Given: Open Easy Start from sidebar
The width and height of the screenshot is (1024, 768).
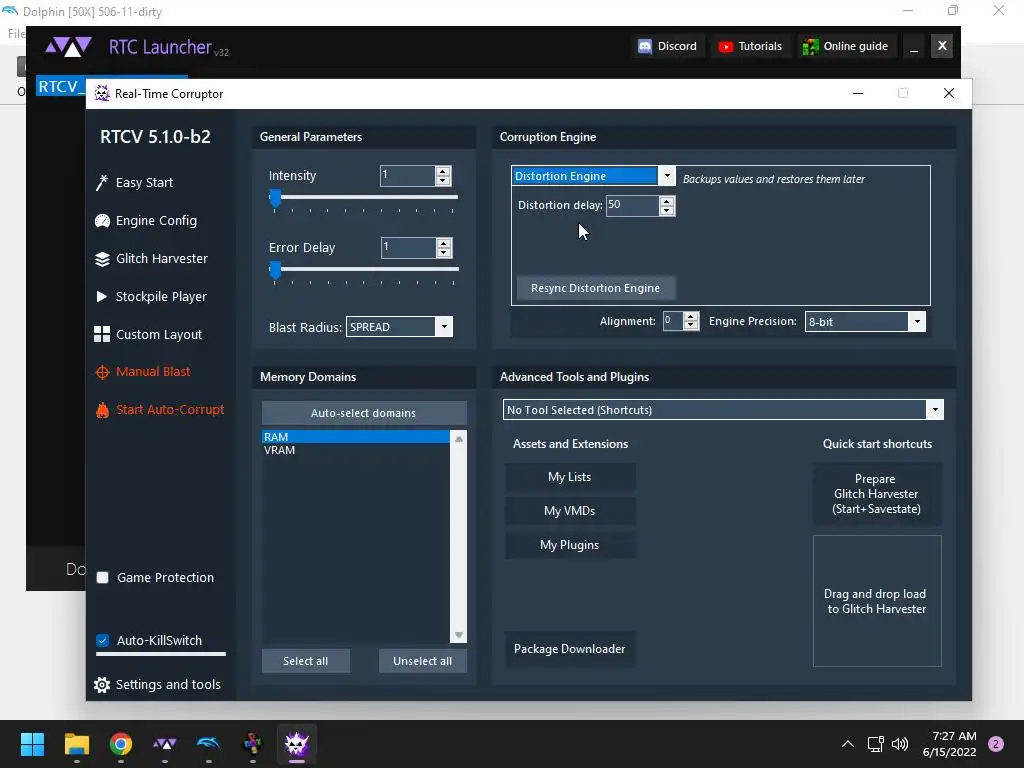Looking at the screenshot, I should pos(144,183).
